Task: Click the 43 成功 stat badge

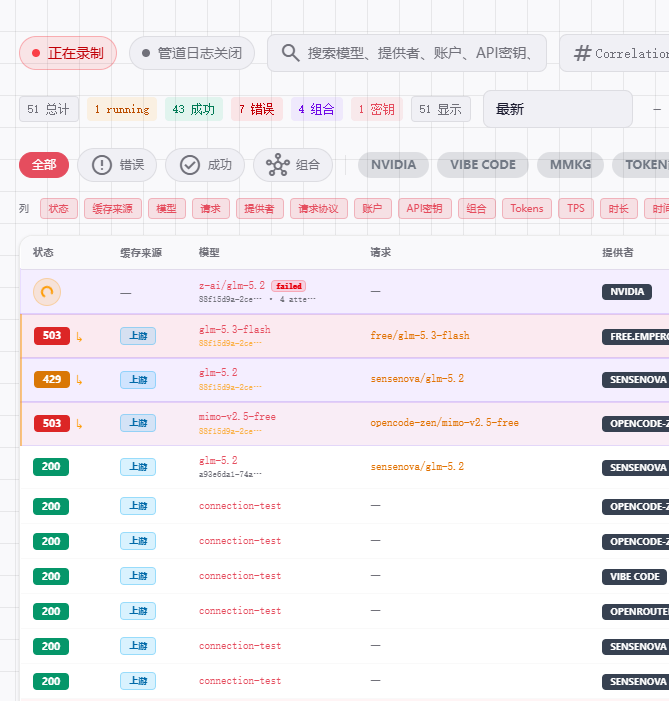Action: pos(194,109)
